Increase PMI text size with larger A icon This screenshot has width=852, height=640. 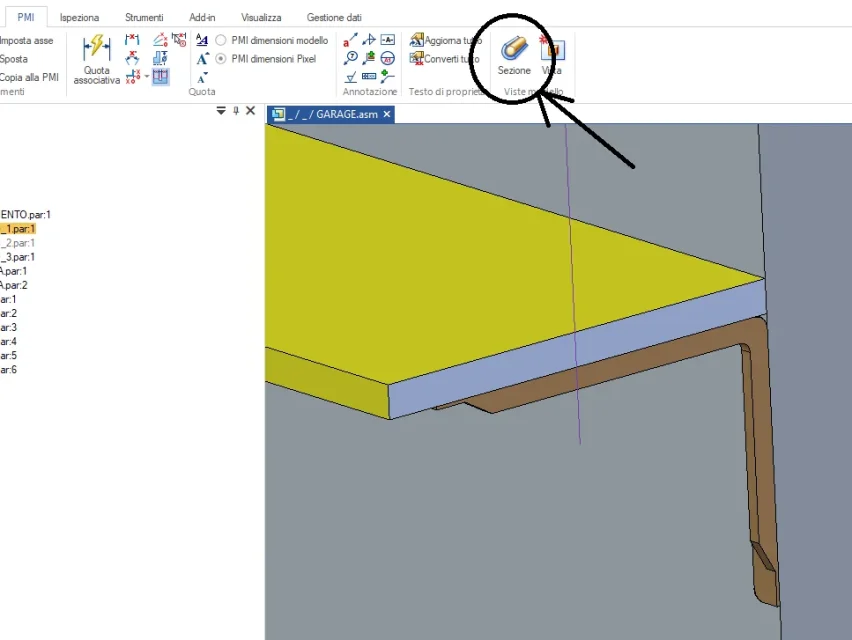tap(202, 59)
